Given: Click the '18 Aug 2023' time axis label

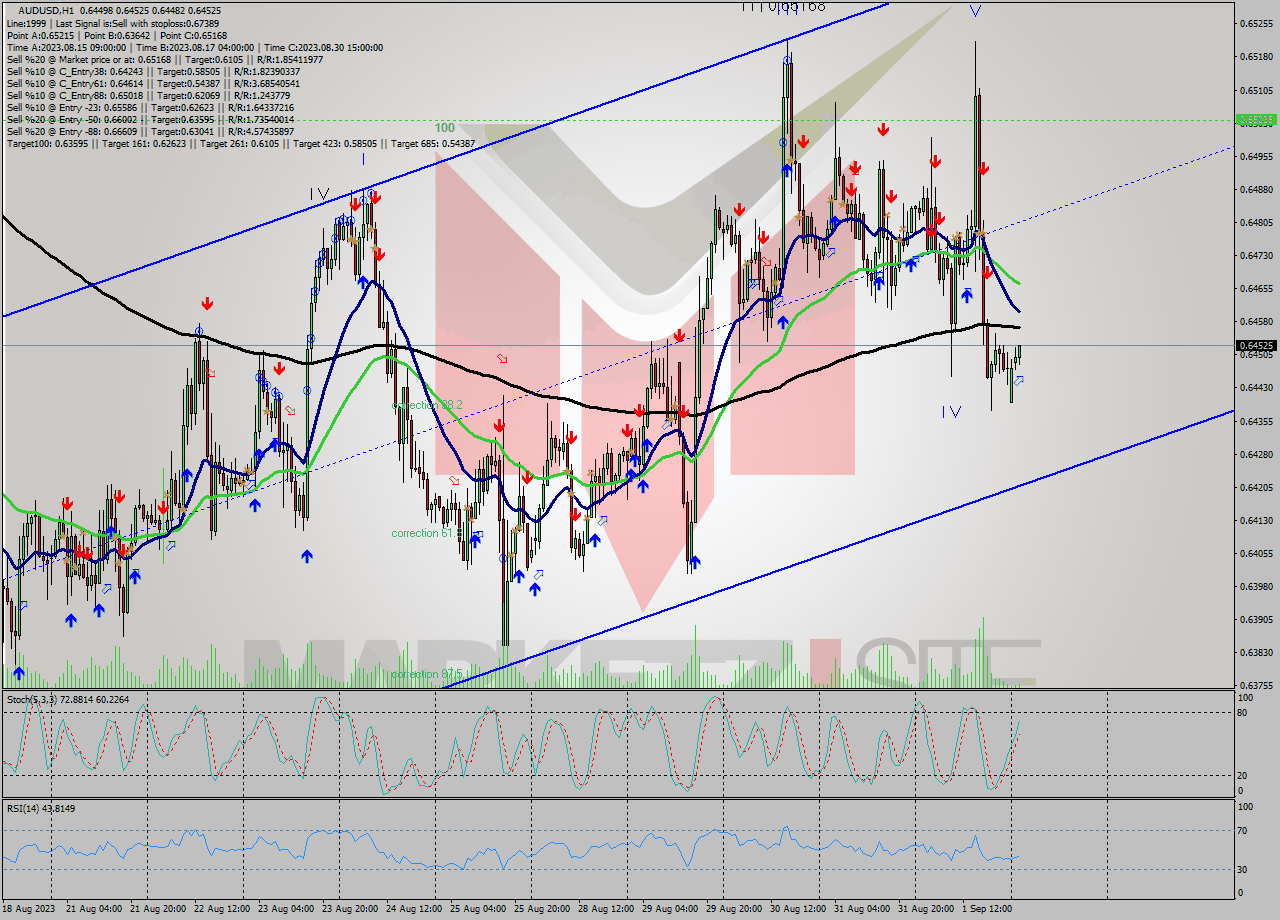Looking at the screenshot, I should [x=28, y=908].
